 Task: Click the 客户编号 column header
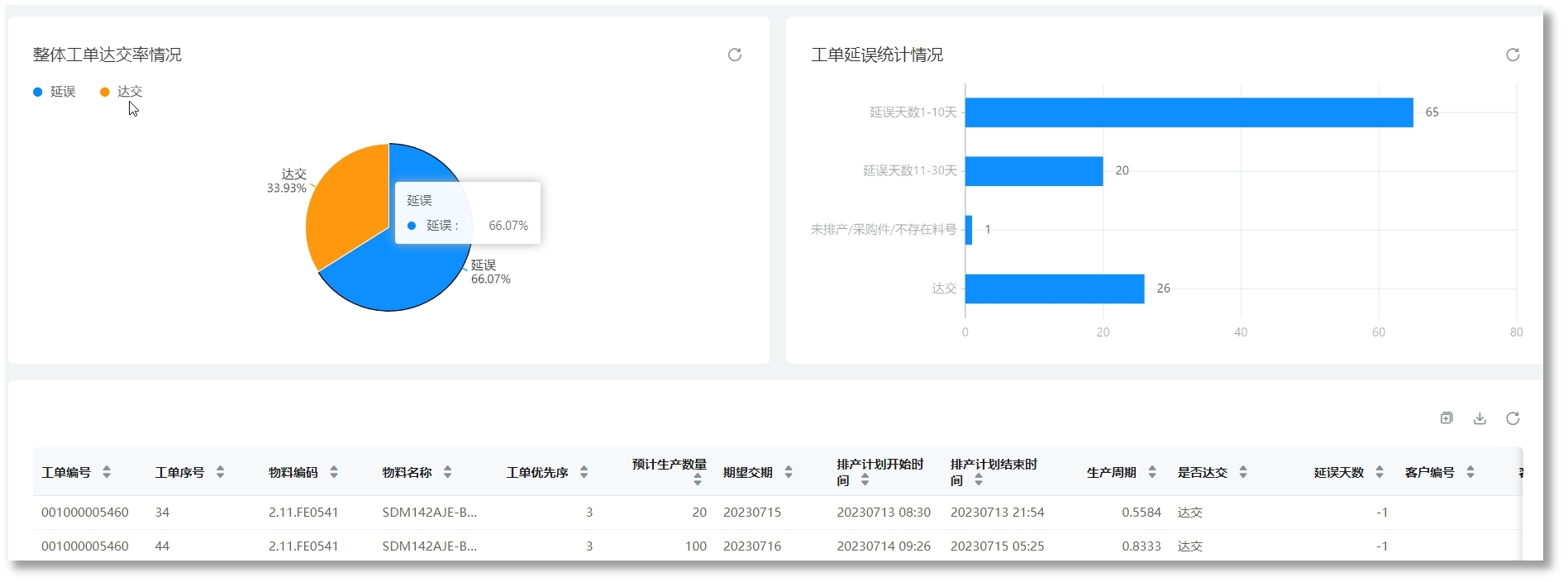(1429, 472)
